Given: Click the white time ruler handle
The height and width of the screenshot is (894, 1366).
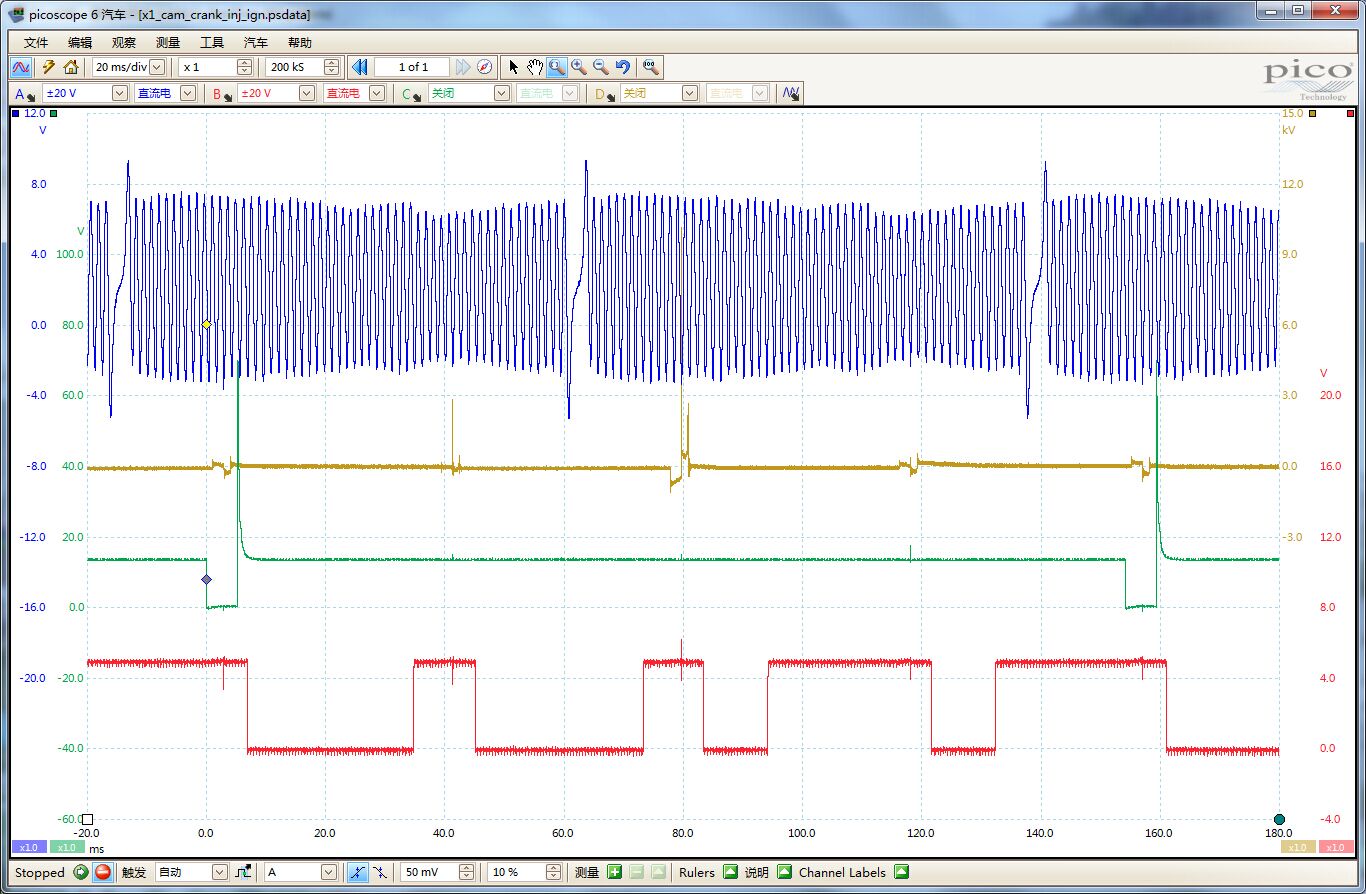Looking at the screenshot, I should click(87, 819).
